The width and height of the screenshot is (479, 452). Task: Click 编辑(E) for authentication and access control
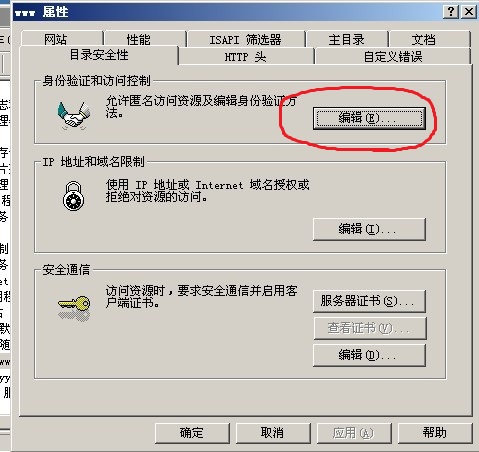point(369,118)
